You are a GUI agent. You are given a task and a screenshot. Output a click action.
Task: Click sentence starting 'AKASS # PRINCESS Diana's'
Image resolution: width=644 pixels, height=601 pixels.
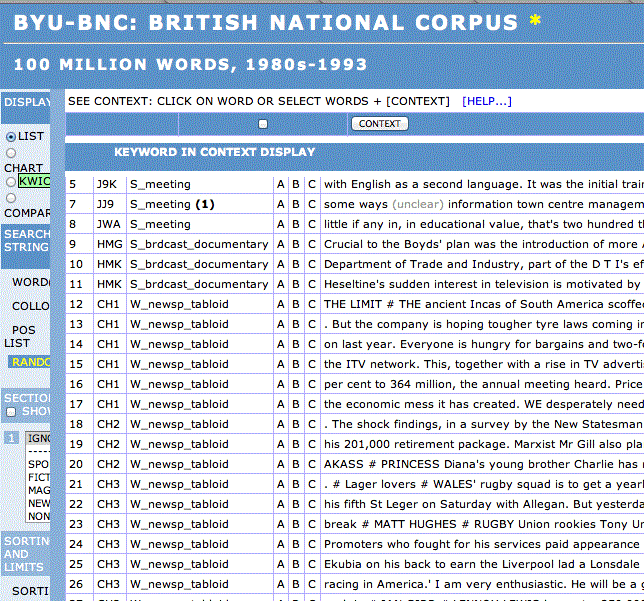click(x=483, y=465)
